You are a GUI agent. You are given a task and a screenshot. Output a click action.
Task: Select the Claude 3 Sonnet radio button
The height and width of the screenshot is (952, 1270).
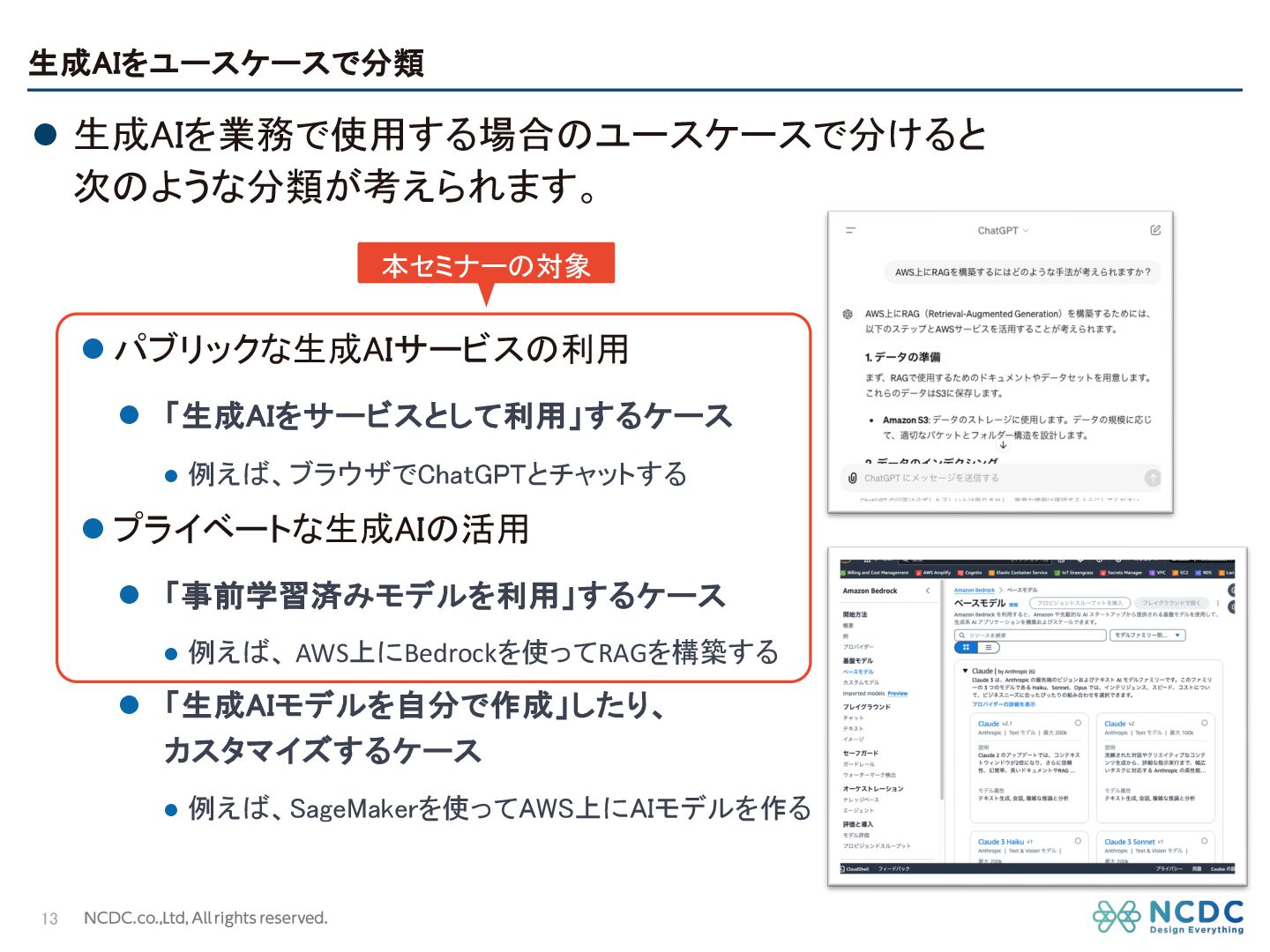click(x=1205, y=841)
